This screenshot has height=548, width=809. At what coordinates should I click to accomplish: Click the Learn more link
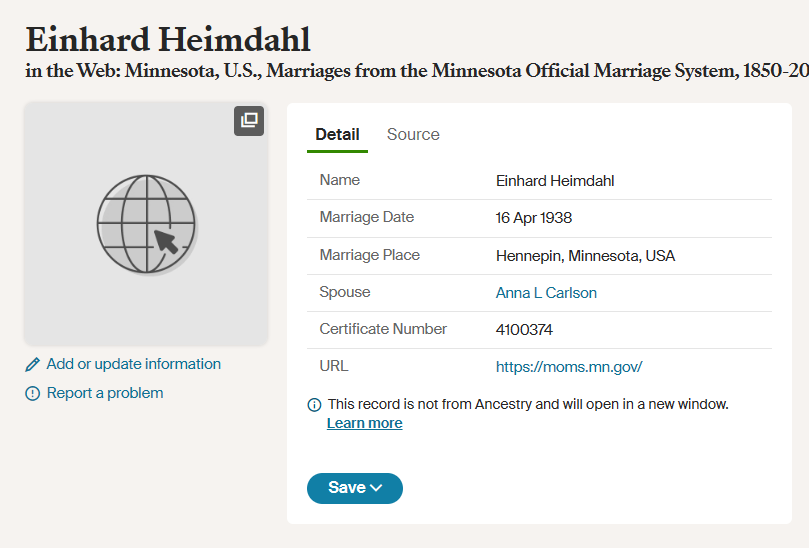pyautogui.click(x=365, y=423)
